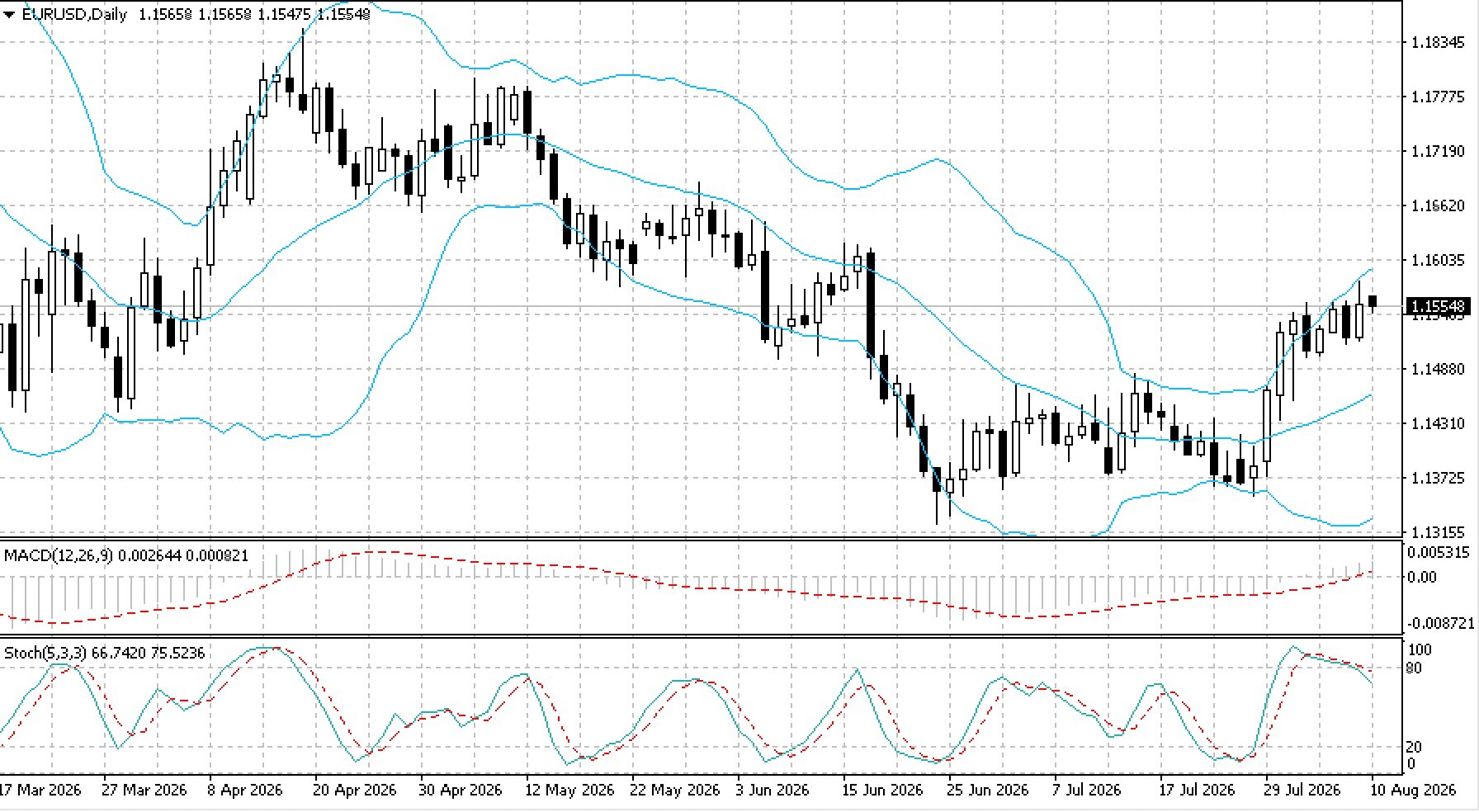Viewport: 1479px width, 812px height.
Task: Click price level 1.14310 on the scale
Action: (x=1439, y=424)
